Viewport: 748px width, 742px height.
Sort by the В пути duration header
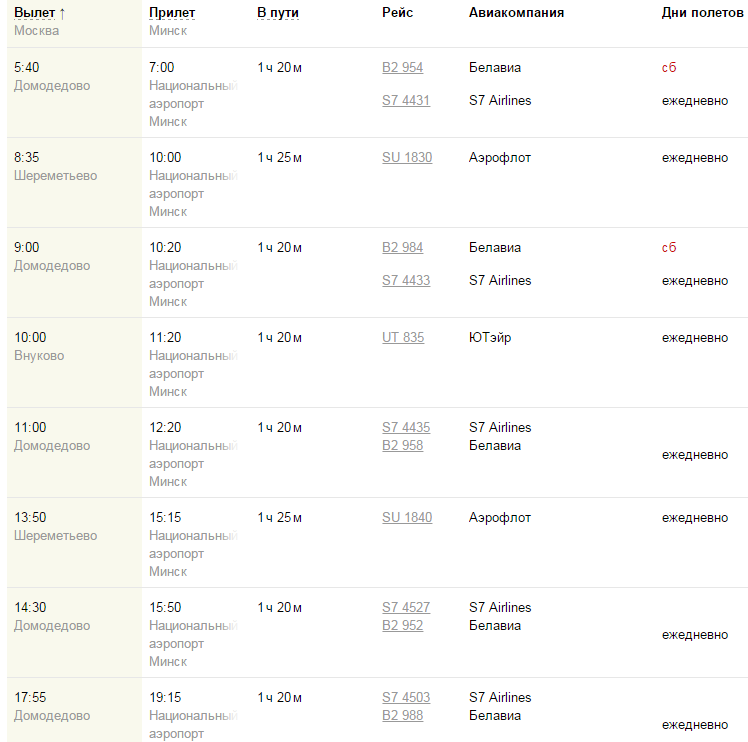(x=277, y=13)
